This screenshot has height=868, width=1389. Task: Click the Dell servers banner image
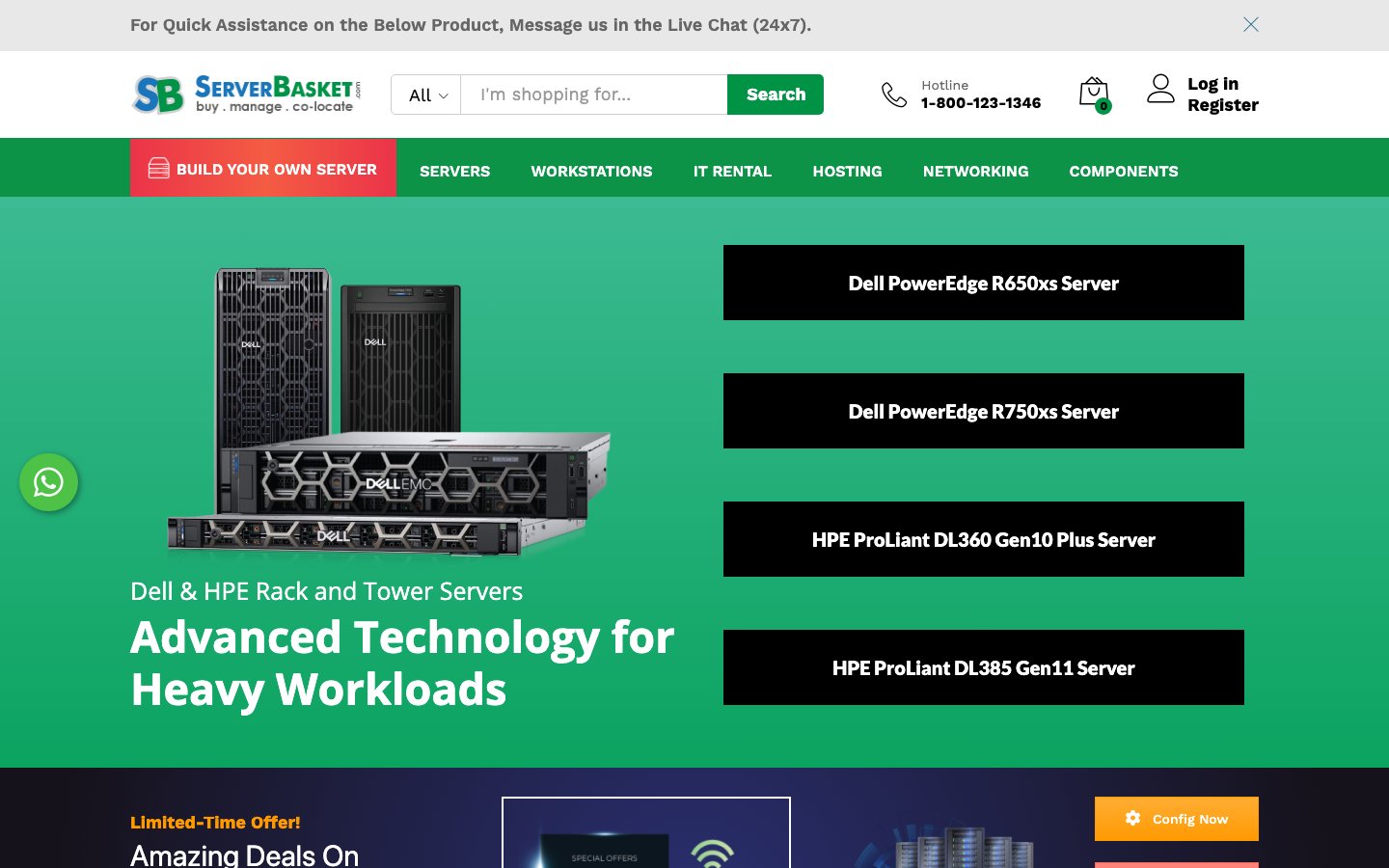(x=389, y=413)
